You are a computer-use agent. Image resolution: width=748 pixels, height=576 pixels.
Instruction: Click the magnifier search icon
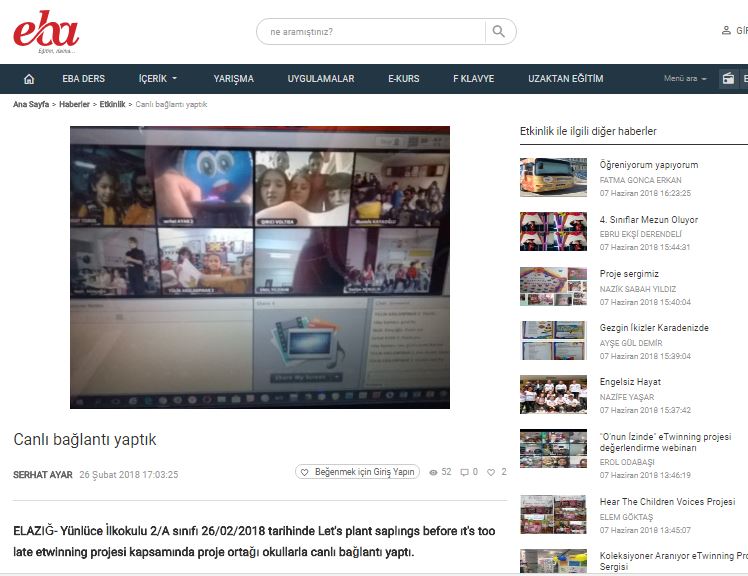pyautogui.click(x=499, y=31)
